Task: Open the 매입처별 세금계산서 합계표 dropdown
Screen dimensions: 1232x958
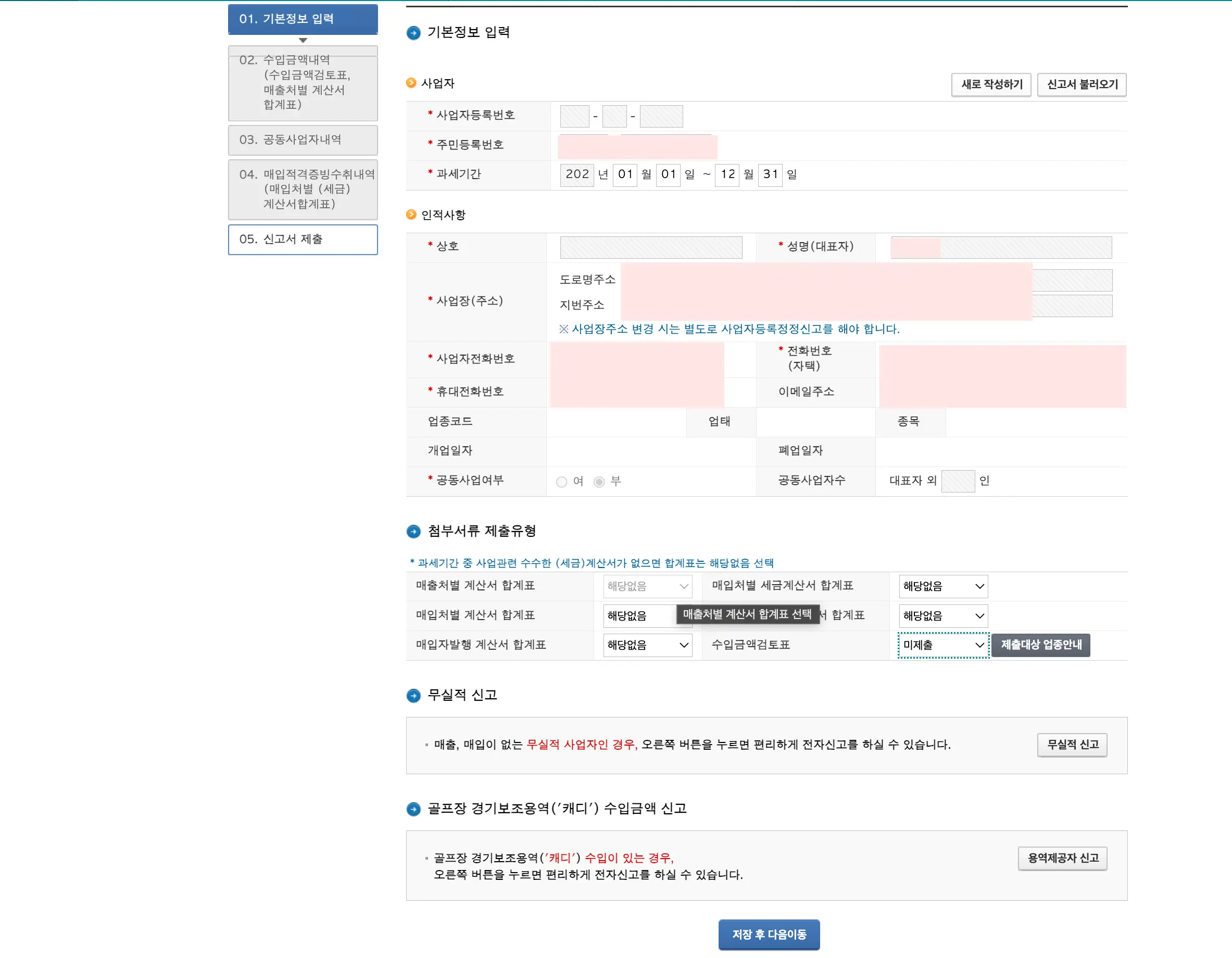Action: (x=942, y=586)
